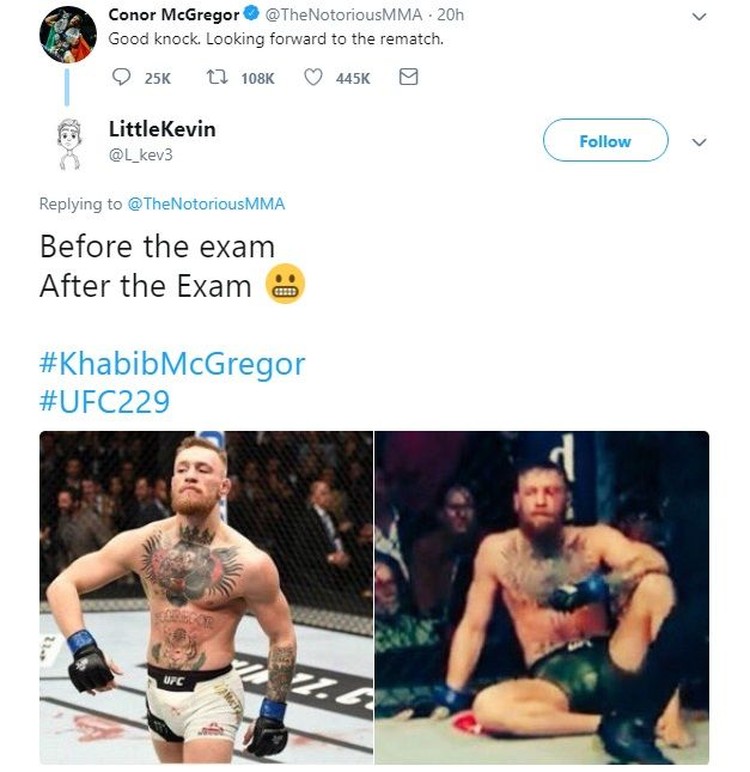Open Conor McGregor's profile avatar

pyautogui.click(x=68, y=34)
